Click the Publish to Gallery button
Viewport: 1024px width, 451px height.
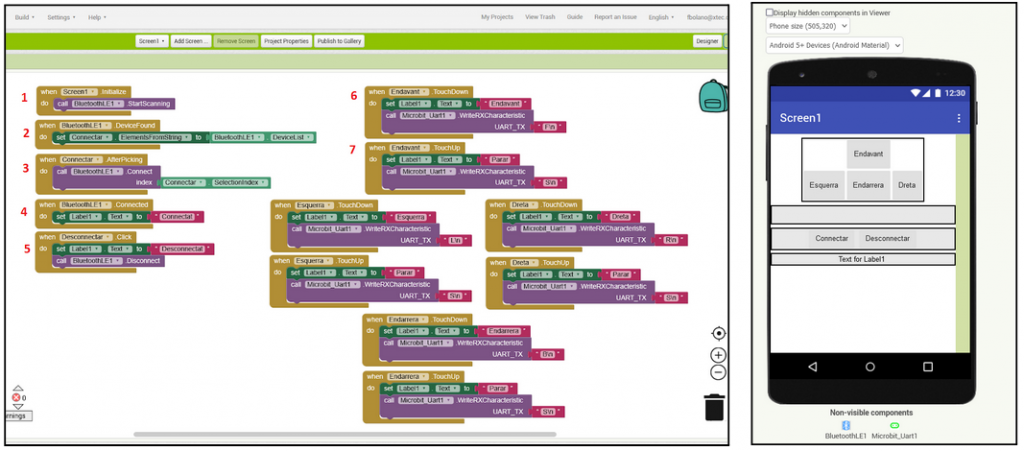coord(340,41)
